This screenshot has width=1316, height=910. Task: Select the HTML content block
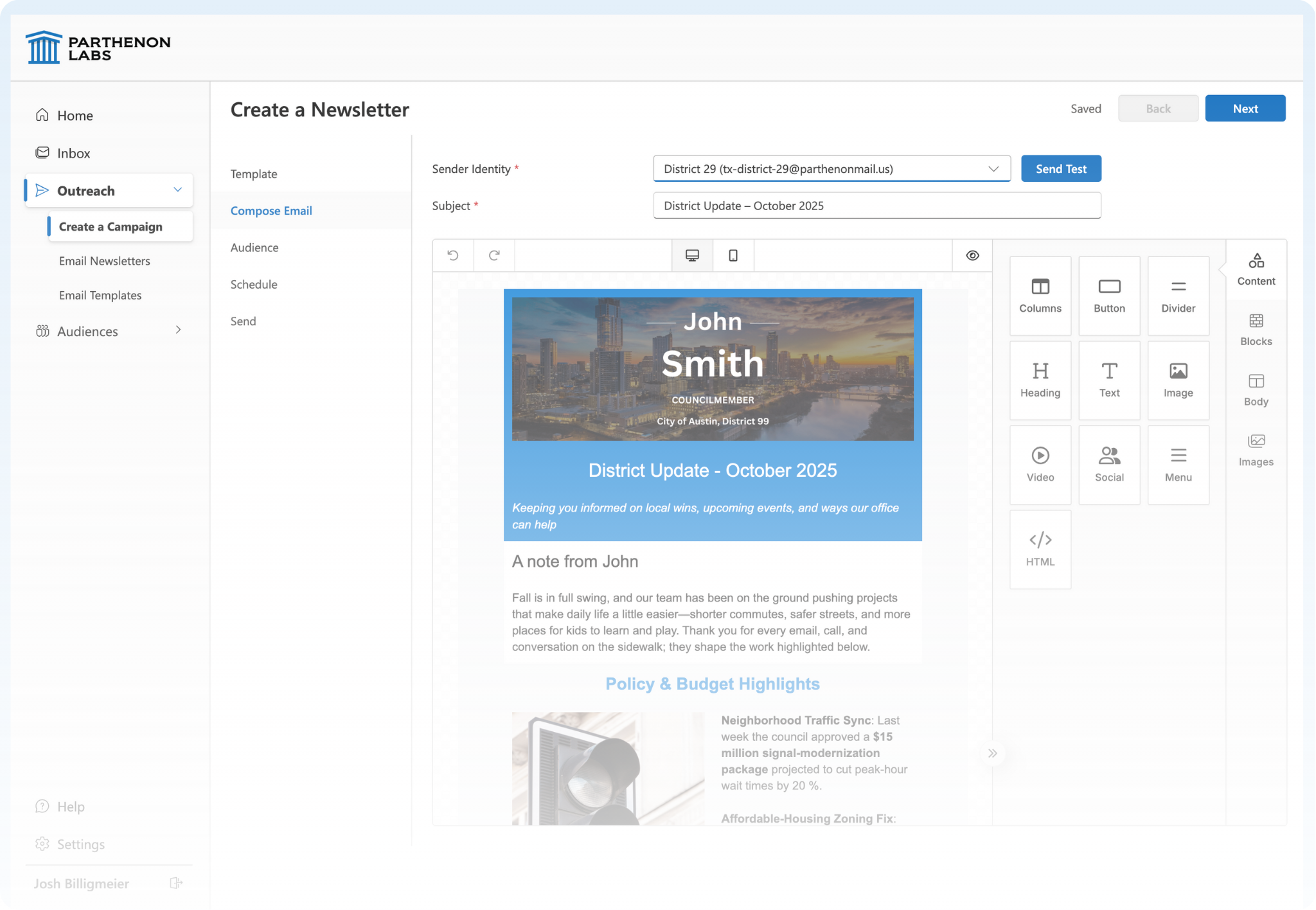pyautogui.click(x=1040, y=549)
